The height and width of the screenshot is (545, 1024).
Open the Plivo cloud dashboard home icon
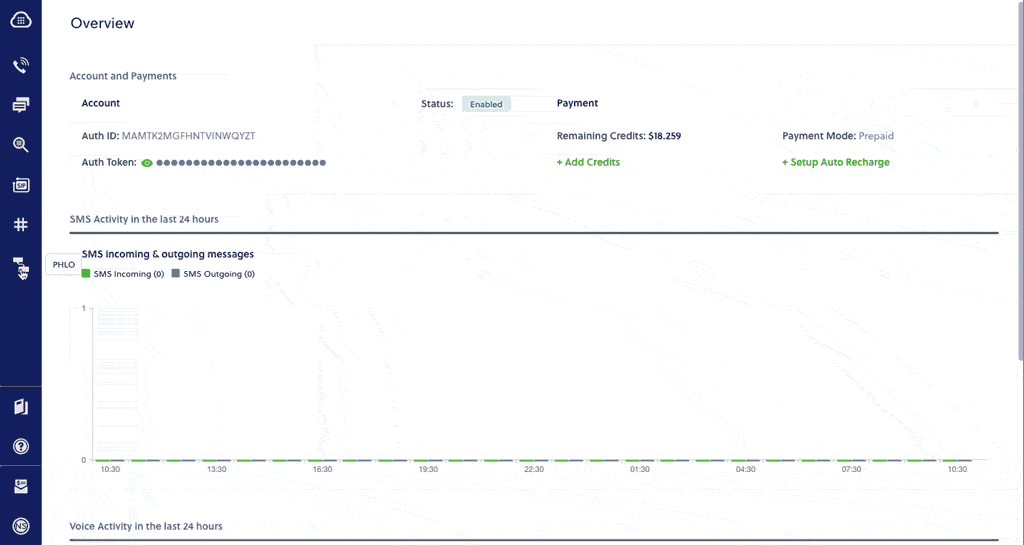20,19
